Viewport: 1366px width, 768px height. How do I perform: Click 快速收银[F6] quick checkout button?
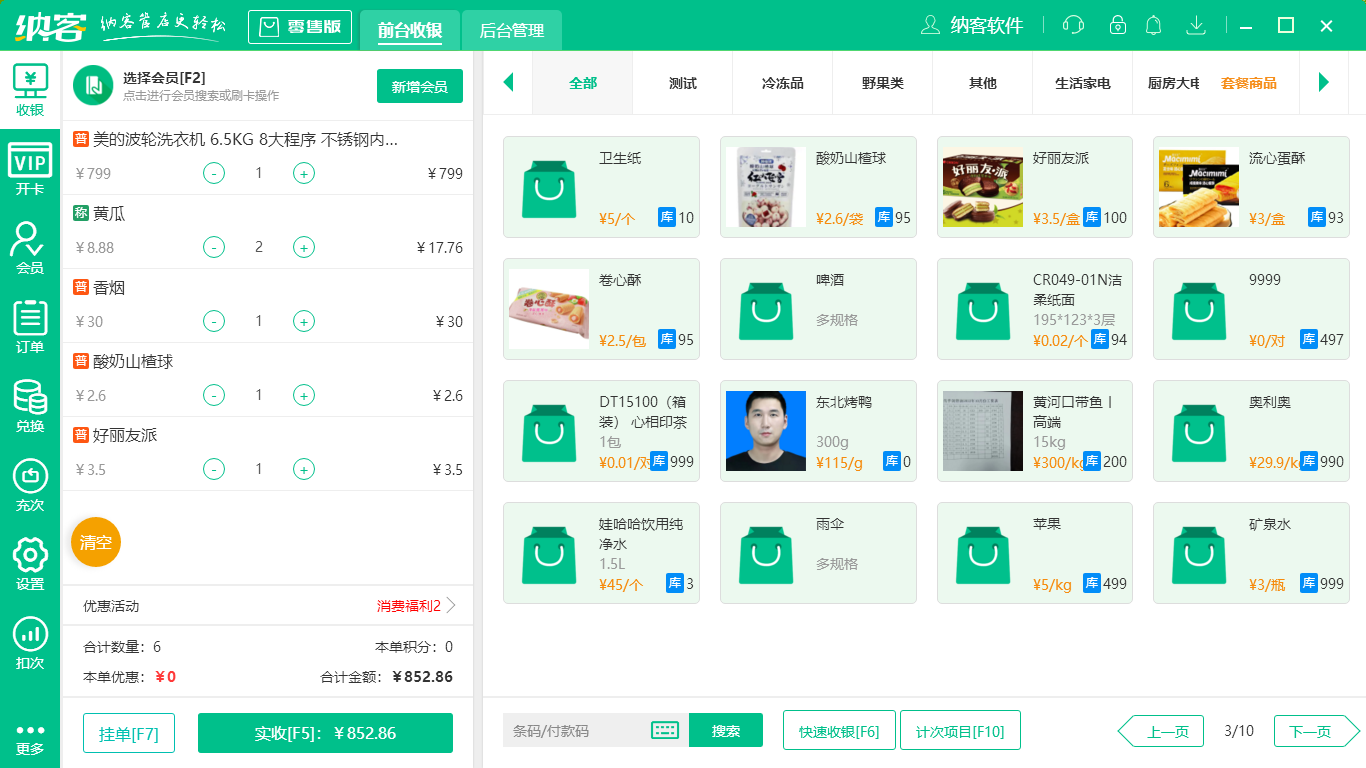tap(839, 730)
